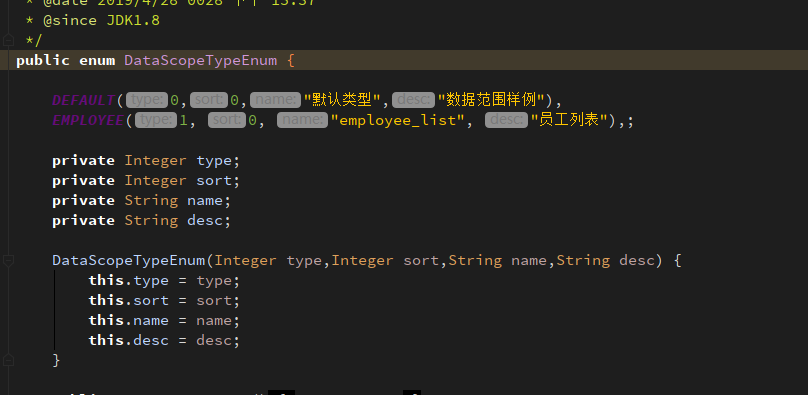Click the "默认类型" string literal
This screenshot has width=808, height=395.
(342, 100)
